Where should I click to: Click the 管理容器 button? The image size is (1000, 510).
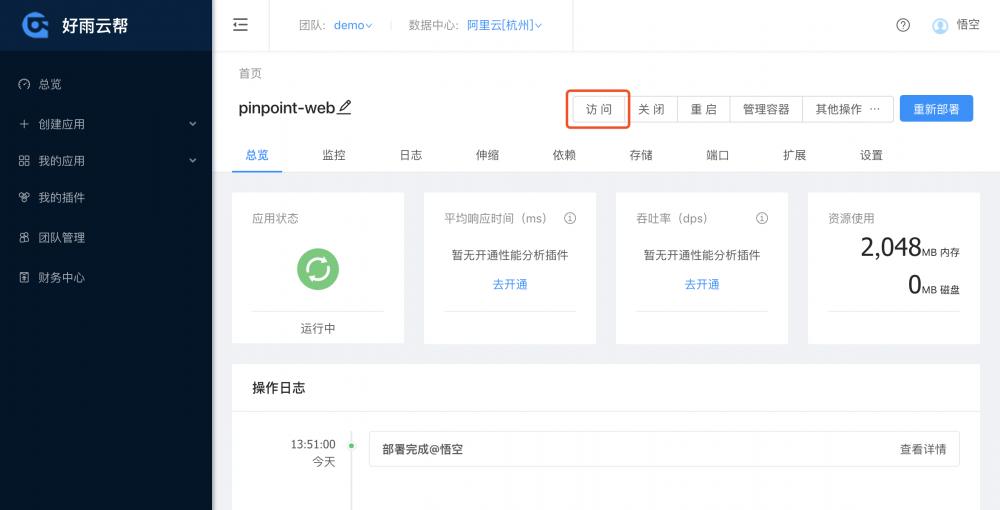[766, 109]
